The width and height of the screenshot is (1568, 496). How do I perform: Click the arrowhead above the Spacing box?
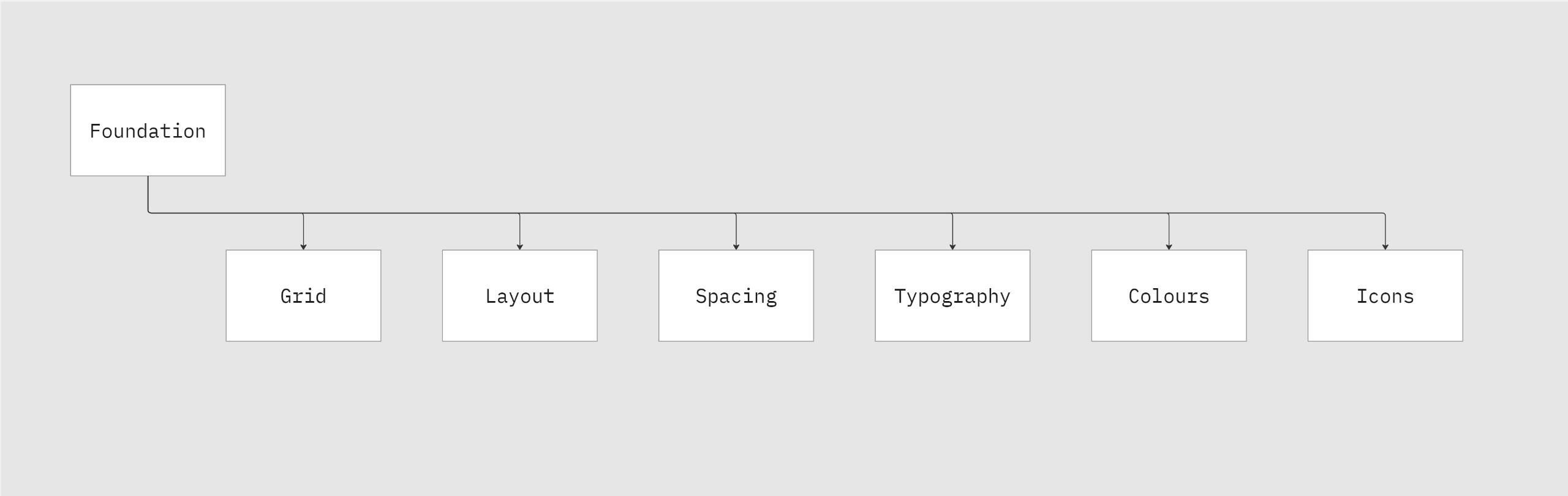click(x=736, y=246)
